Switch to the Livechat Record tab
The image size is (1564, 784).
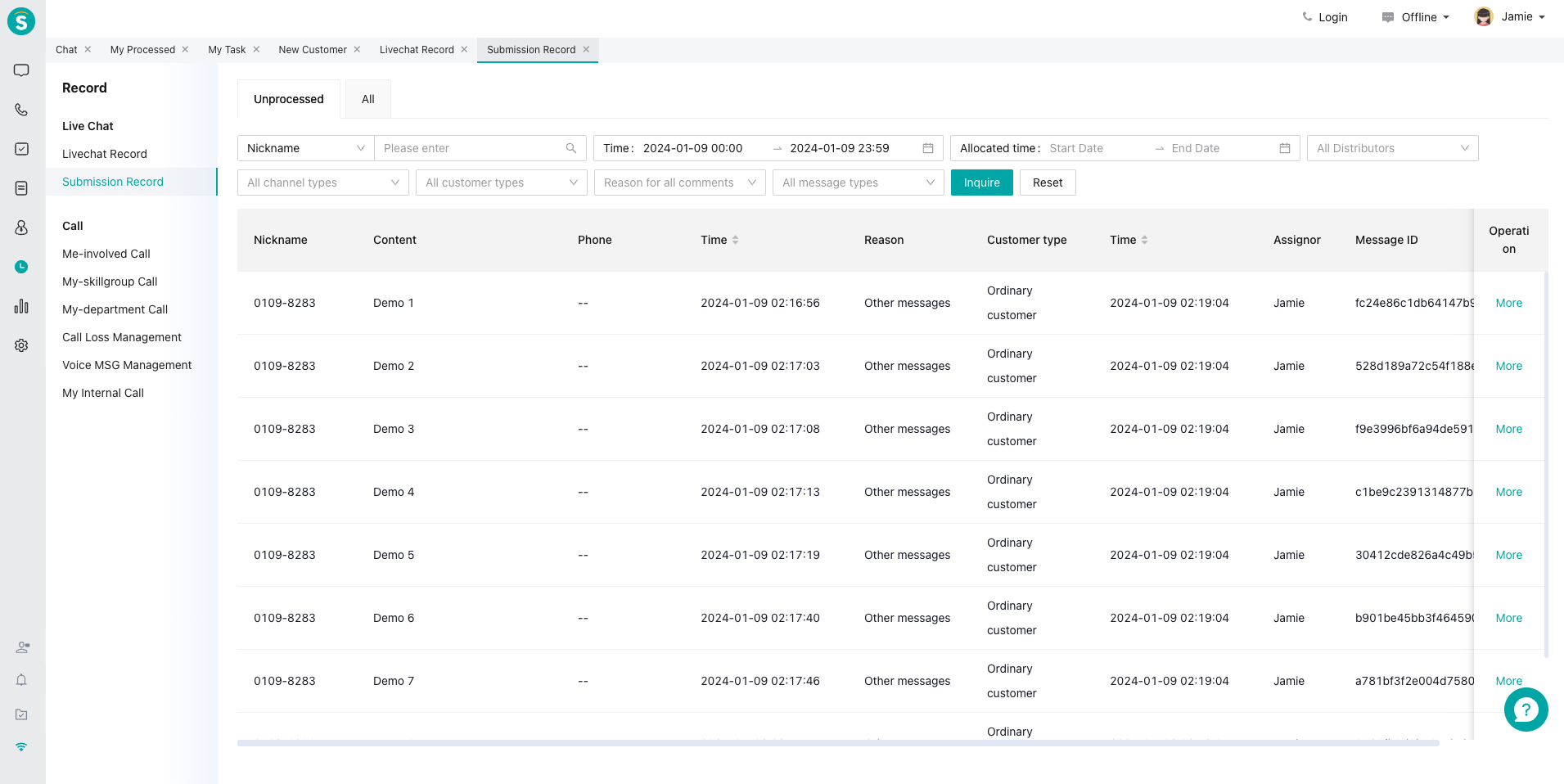tap(417, 49)
